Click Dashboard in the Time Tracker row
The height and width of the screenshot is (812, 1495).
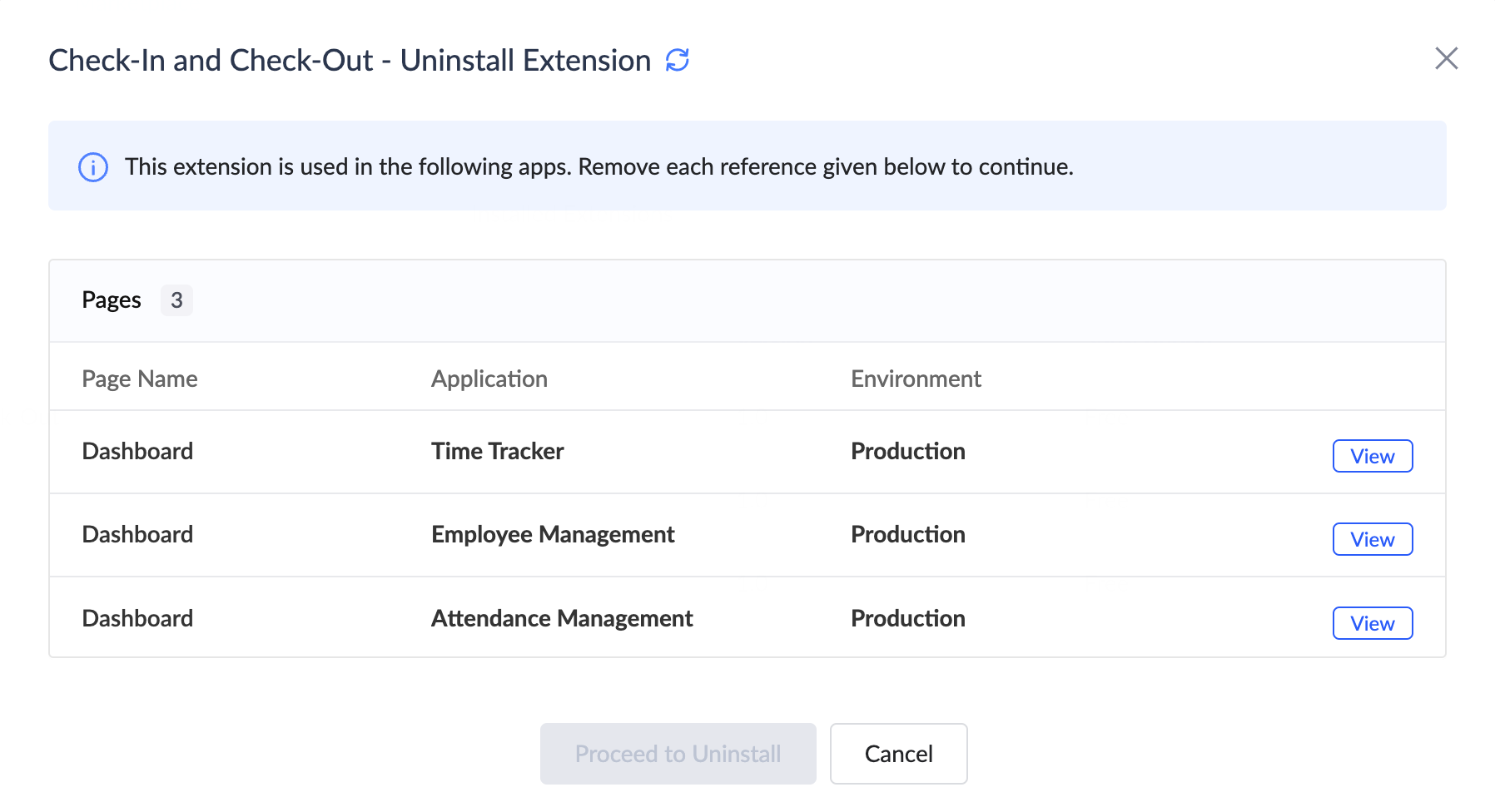pyautogui.click(x=137, y=451)
